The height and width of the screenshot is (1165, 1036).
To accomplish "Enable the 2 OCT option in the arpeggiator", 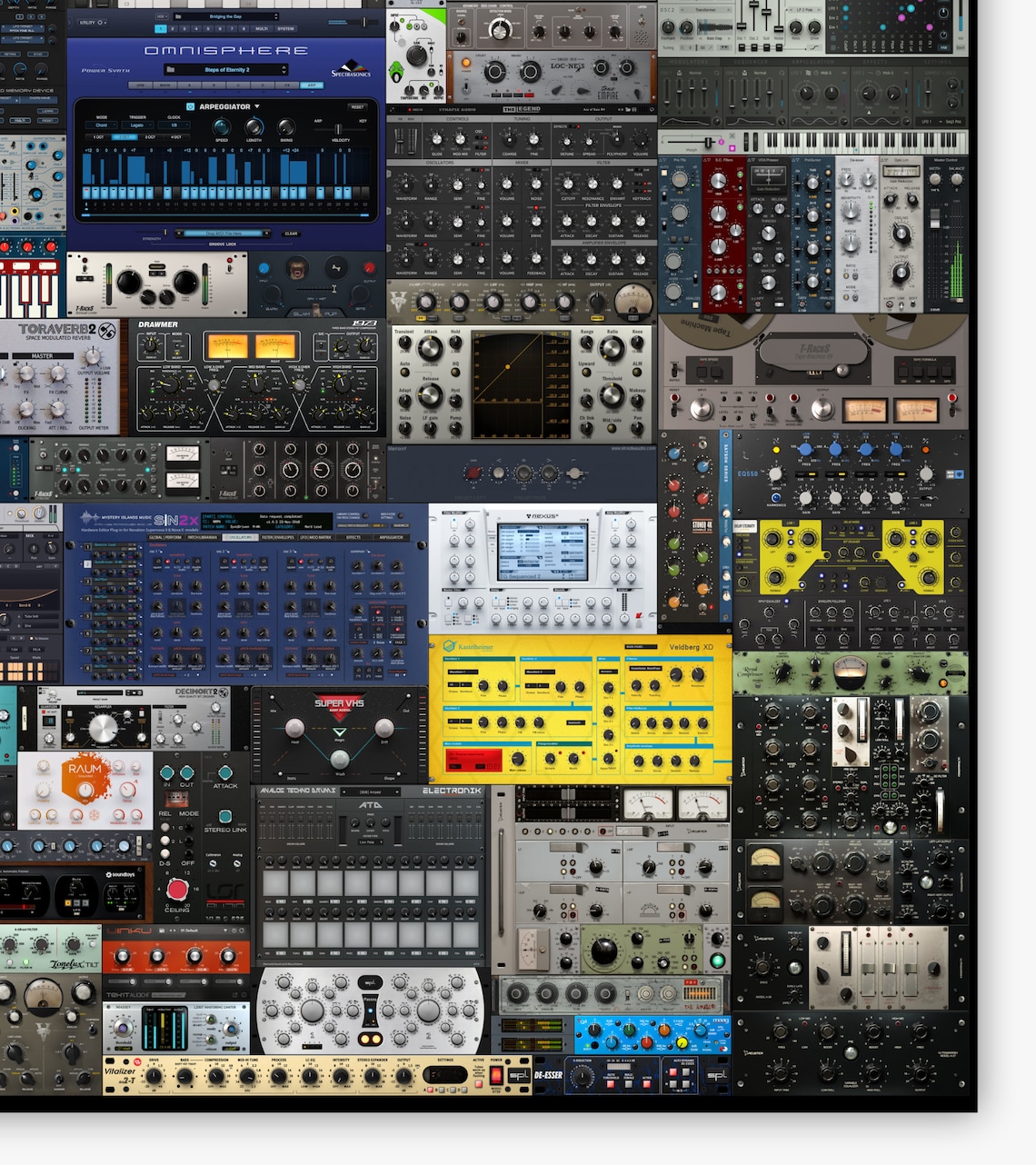I will [x=124, y=136].
